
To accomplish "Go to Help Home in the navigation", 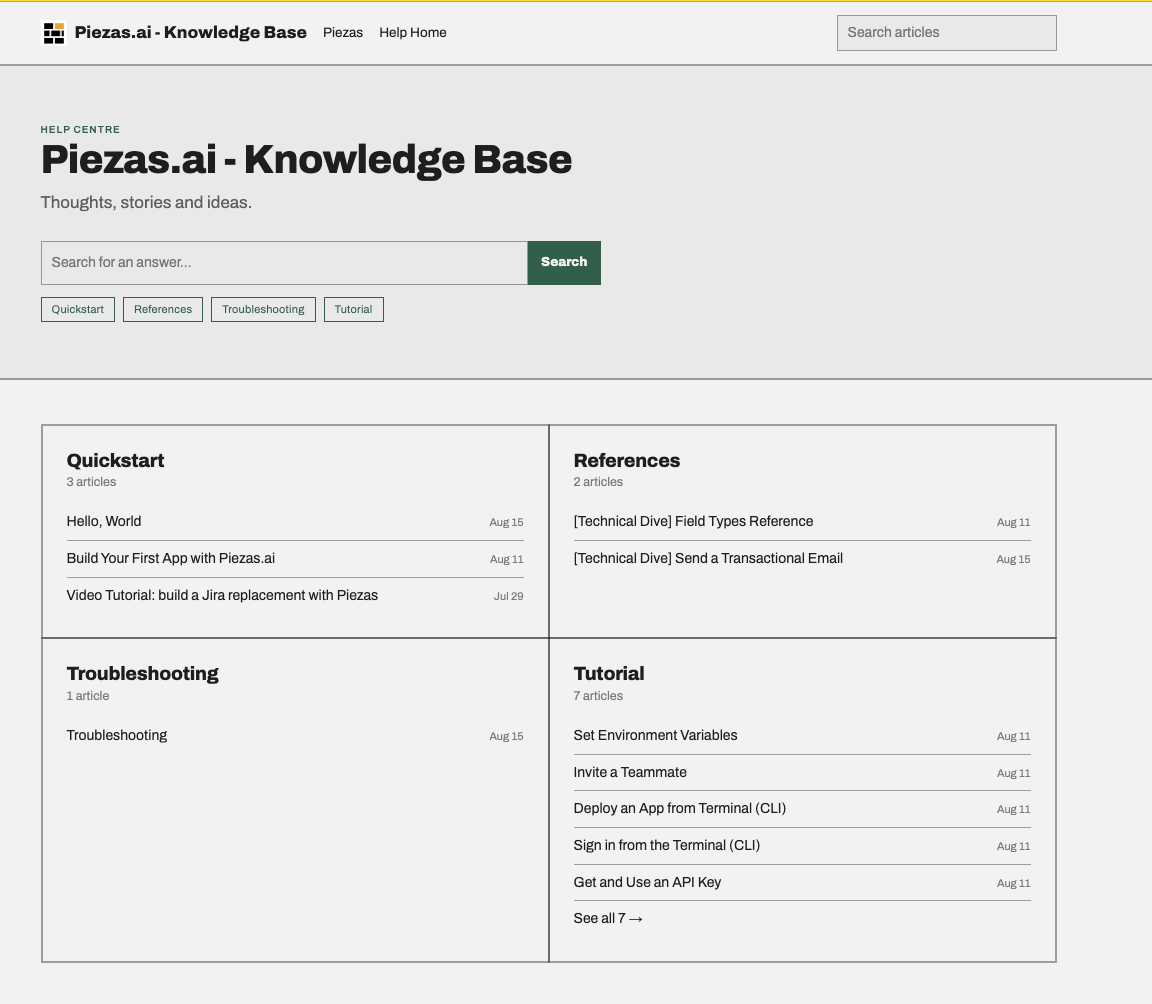I will (413, 32).
